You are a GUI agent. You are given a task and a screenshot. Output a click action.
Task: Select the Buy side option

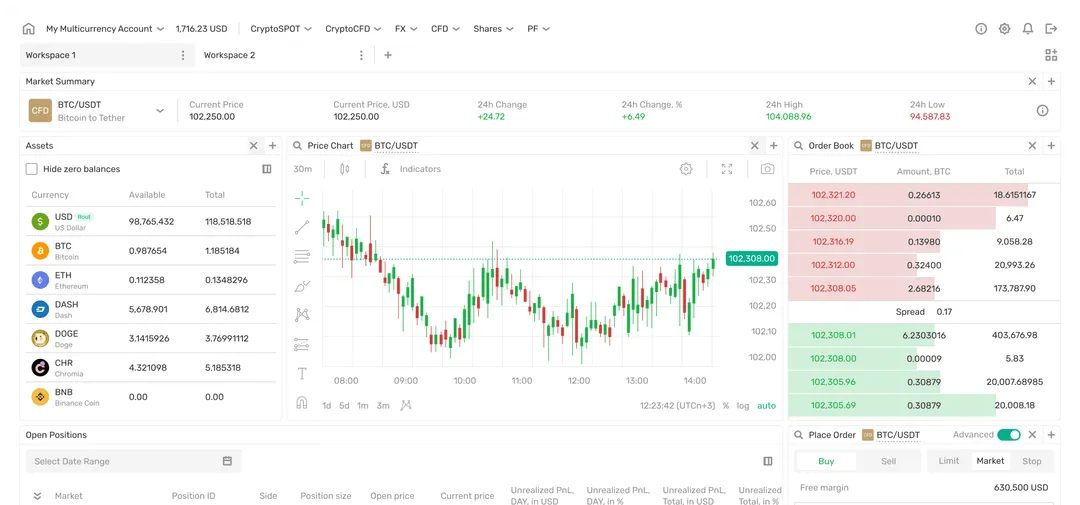826,461
